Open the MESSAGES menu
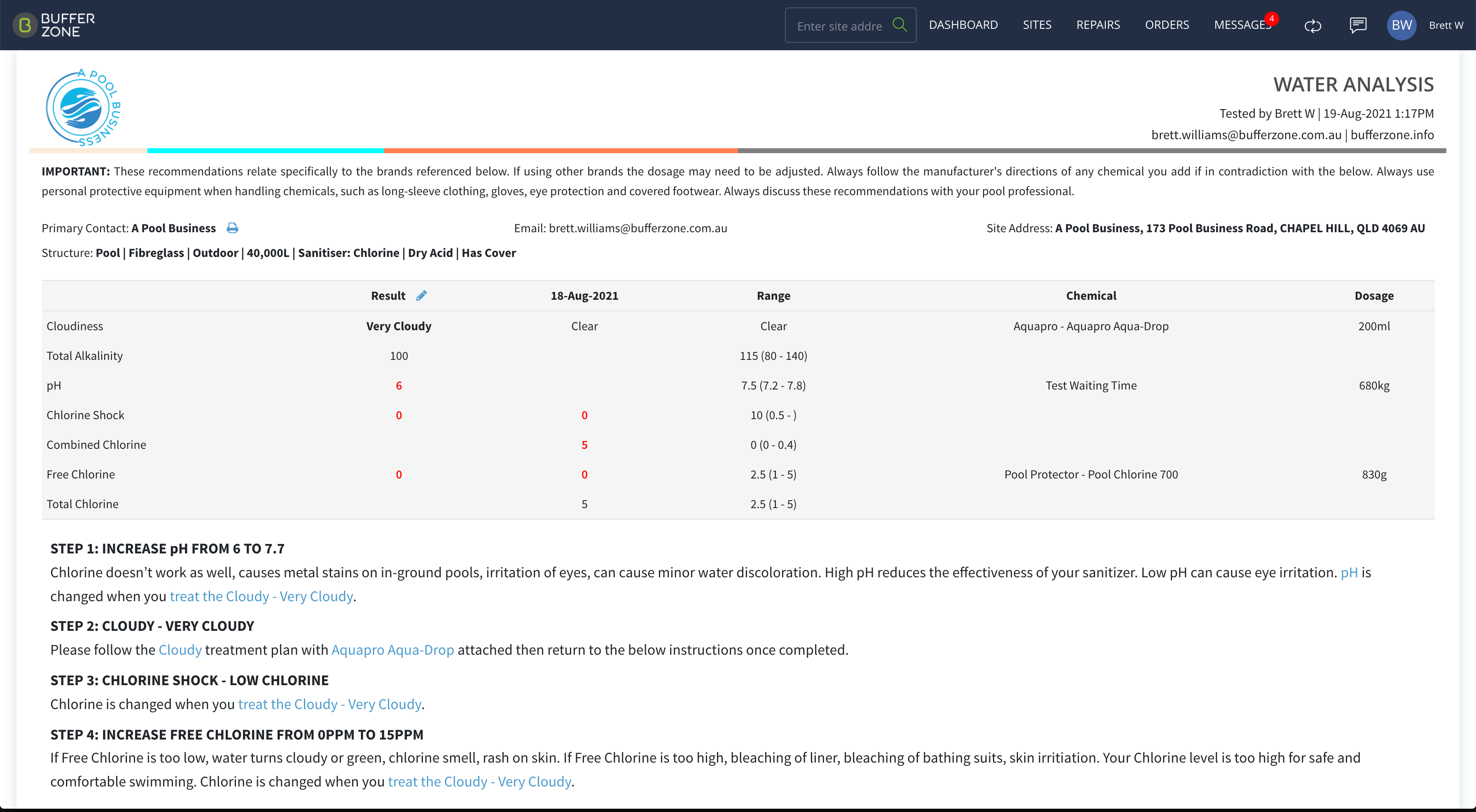1476x812 pixels. click(x=1242, y=25)
